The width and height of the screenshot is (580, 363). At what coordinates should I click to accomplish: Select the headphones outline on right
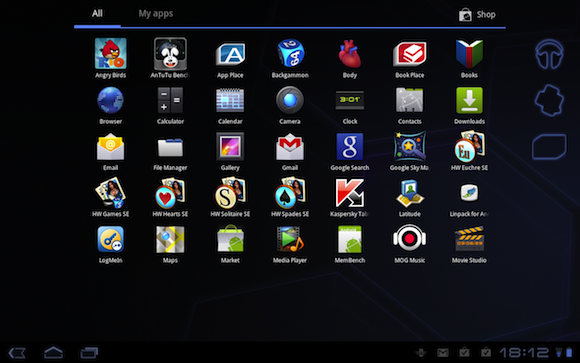[x=549, y=54]
